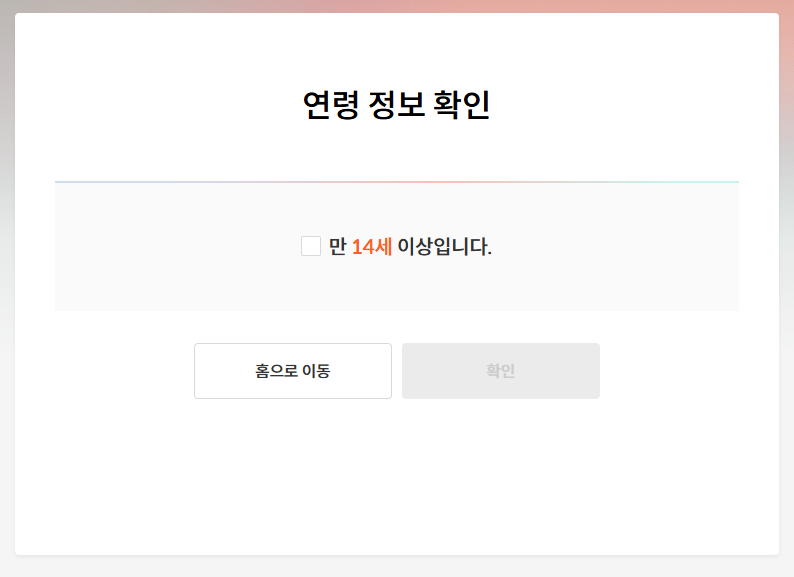Click the 확인 word in the page title
The width and height of the screenshot is (794, 577).
coord(462,105)
